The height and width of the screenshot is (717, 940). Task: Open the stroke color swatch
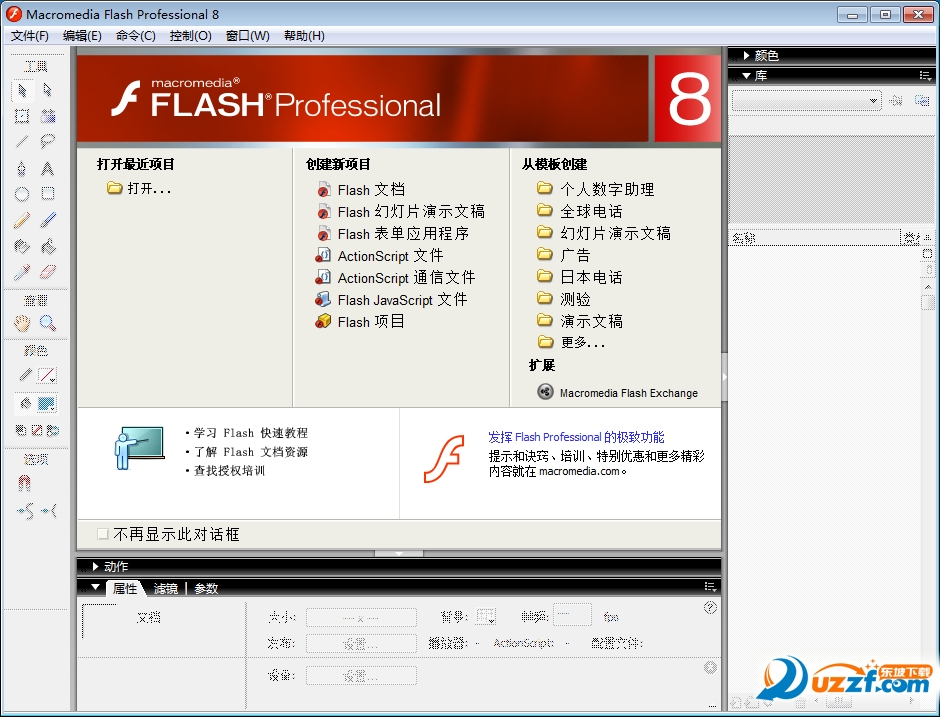tap(47, 376)
